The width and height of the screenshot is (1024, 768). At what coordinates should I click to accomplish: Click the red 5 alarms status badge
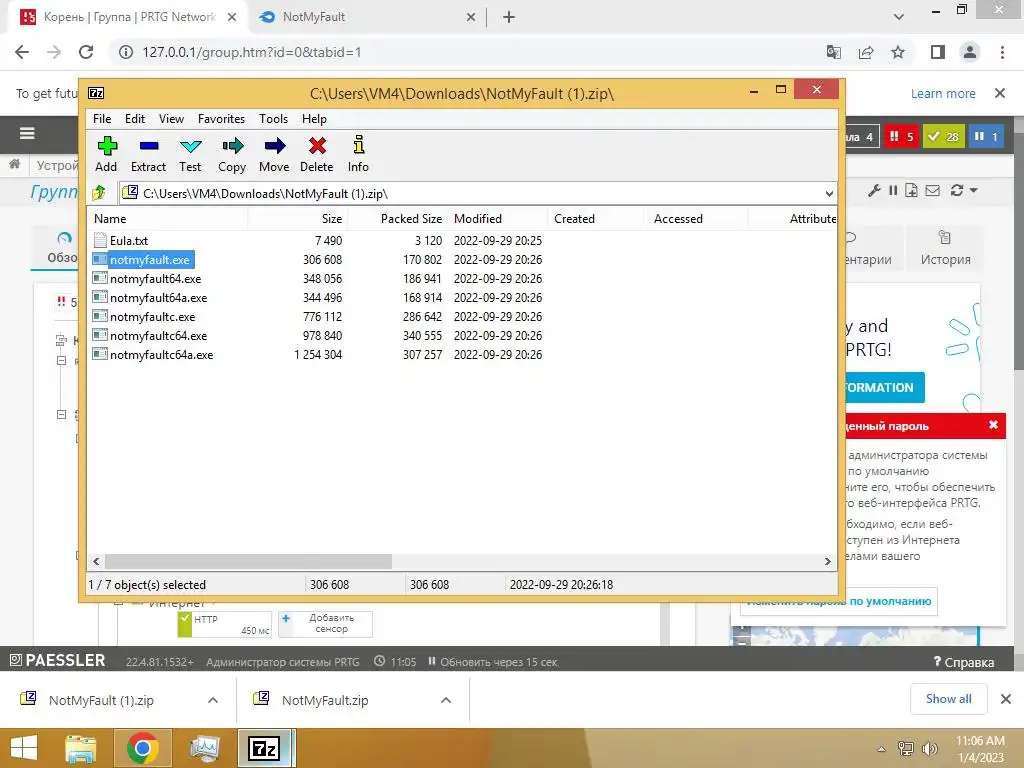click(901, 136)
